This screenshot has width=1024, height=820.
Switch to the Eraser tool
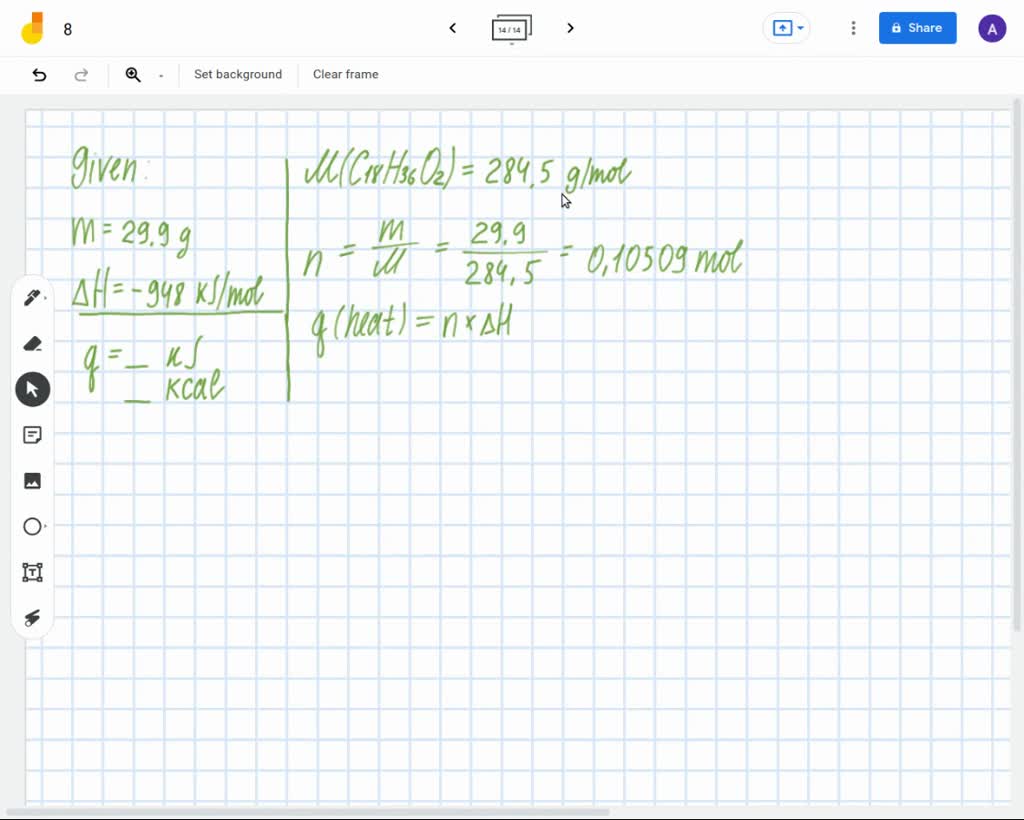coord(32,343)
